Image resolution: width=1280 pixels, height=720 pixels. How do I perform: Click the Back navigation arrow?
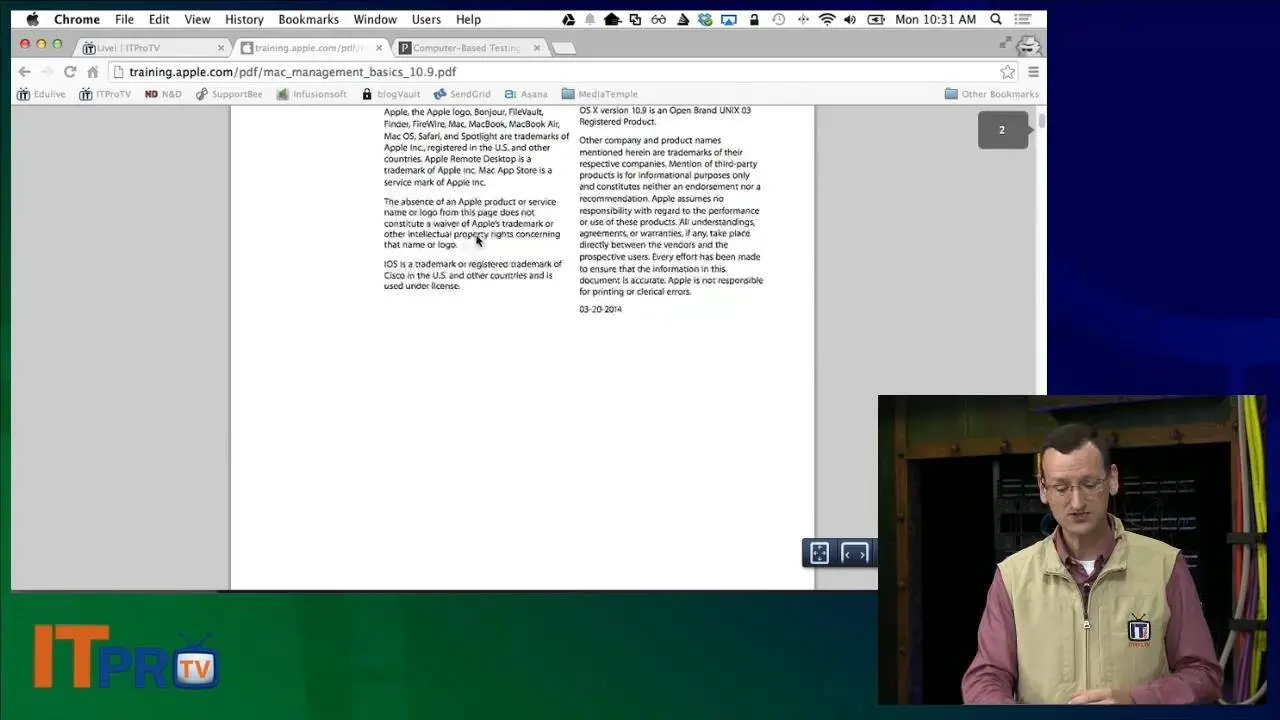[x=24, y=72]
